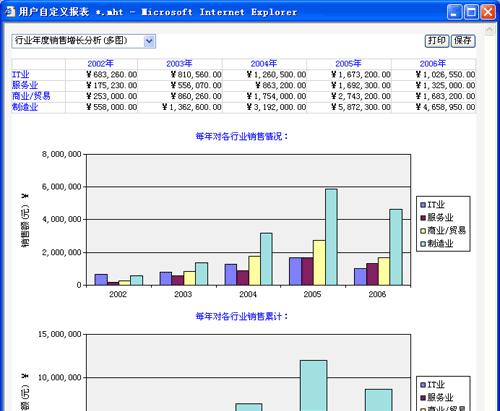Screen dimensions: 500x411
Task: Click the 2002 IT业 bar in first chart
Action: (x=101, y=280)
